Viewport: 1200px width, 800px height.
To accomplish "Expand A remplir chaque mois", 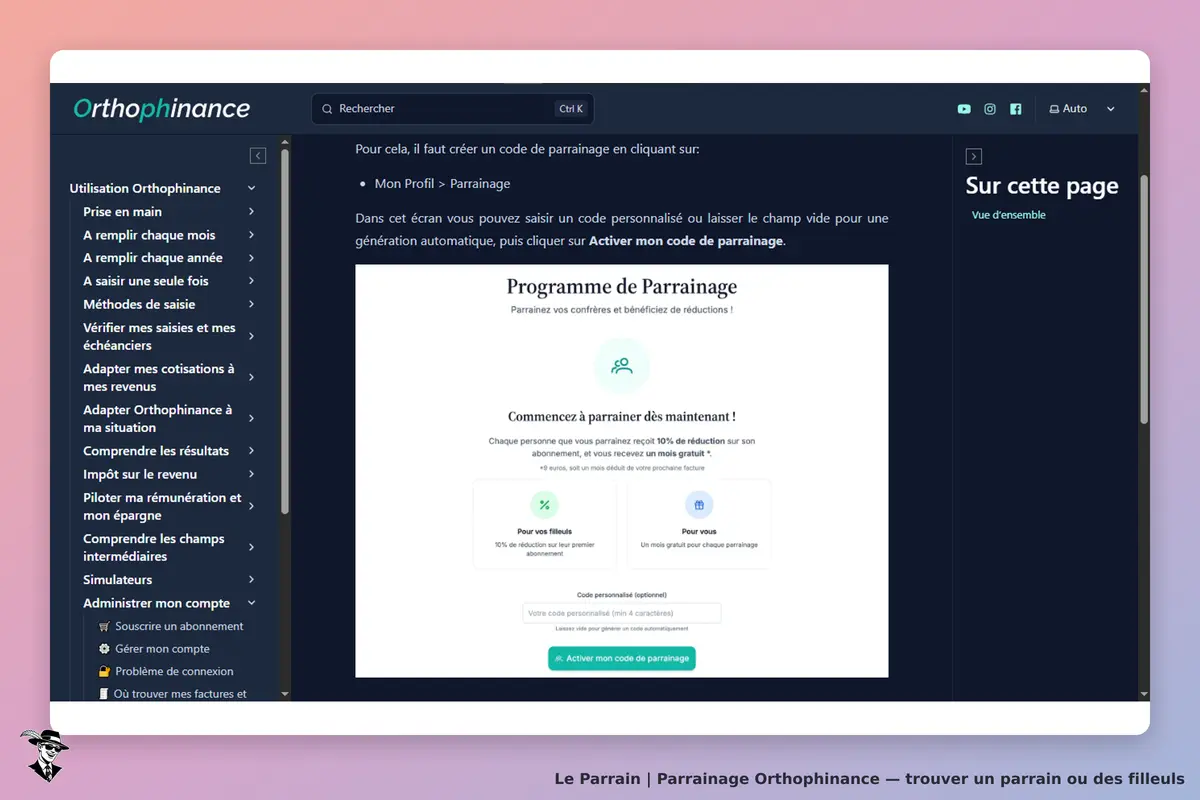I will pos(252,235).
